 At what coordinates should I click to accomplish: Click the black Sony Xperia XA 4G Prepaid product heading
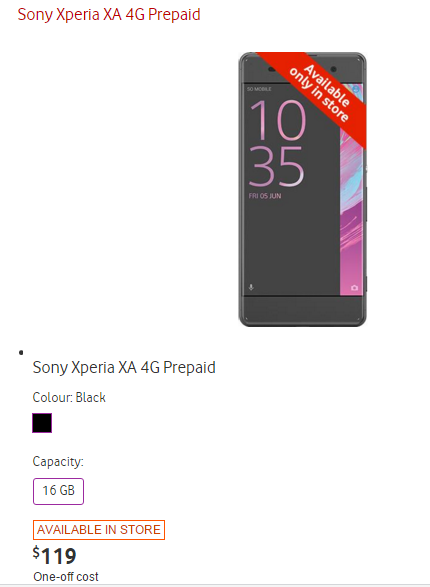click(124, 367)
